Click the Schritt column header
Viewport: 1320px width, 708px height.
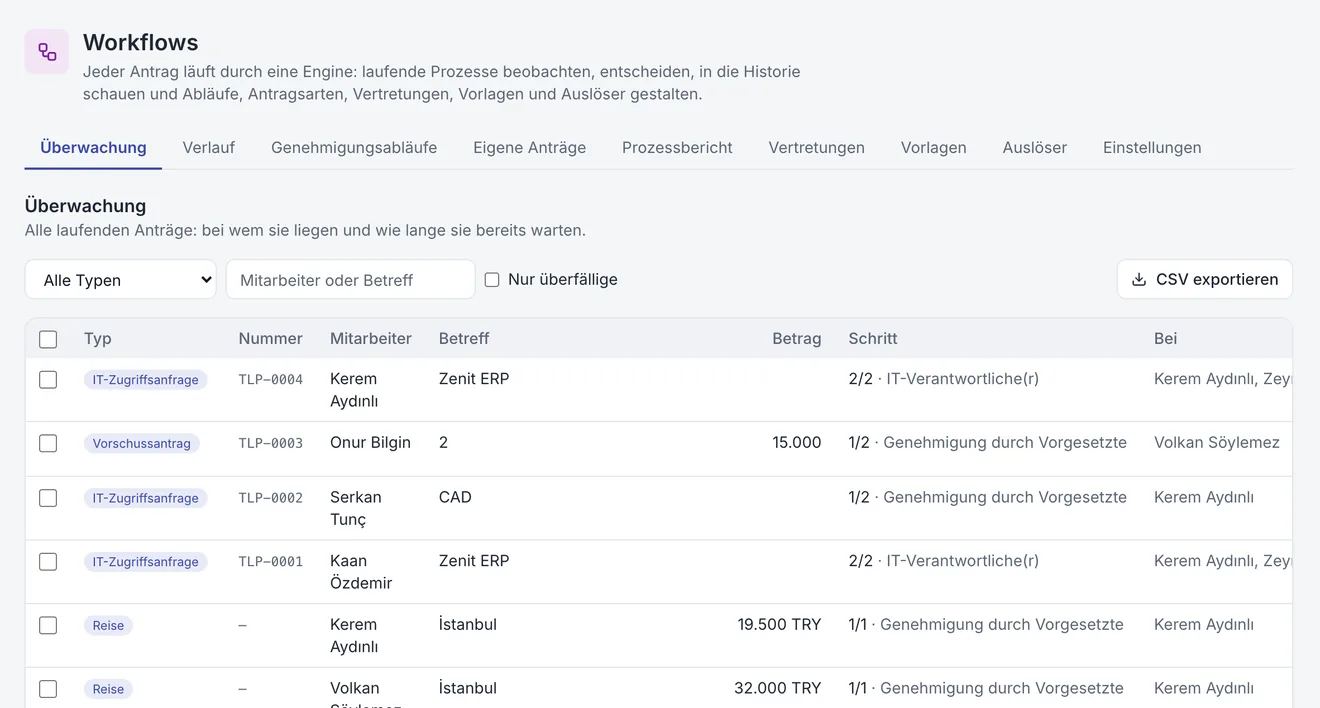pos(873,339)
